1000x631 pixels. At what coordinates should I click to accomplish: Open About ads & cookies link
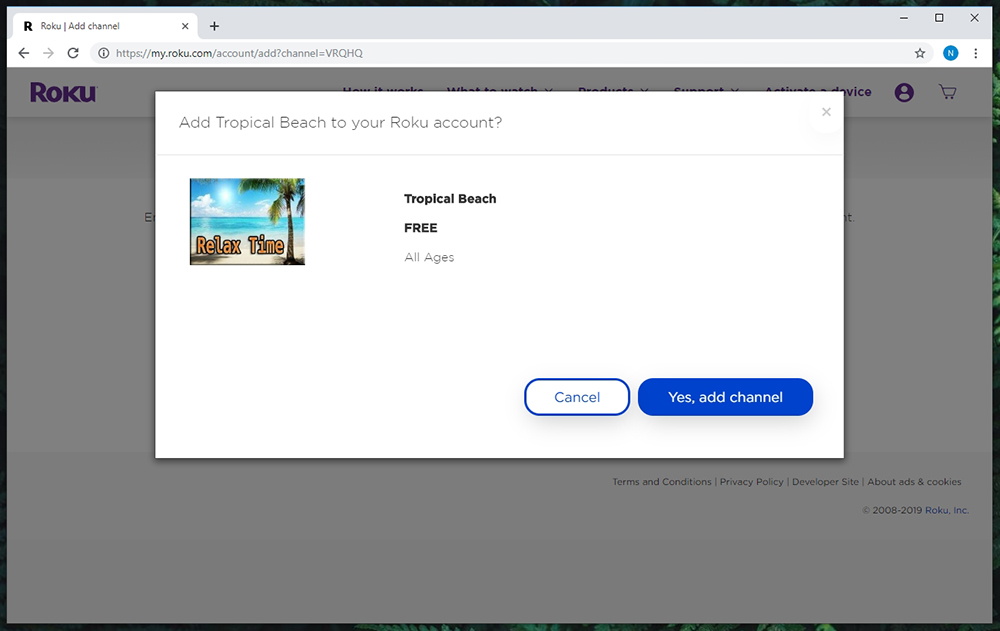tap(914, 482)
